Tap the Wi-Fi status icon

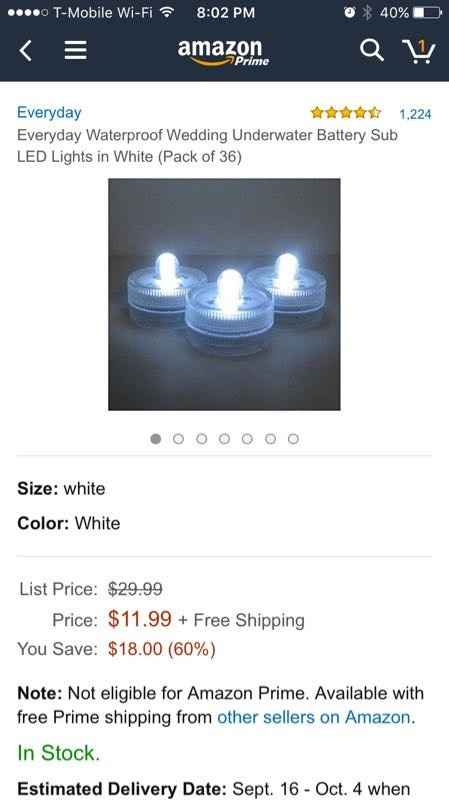point(166,12)
